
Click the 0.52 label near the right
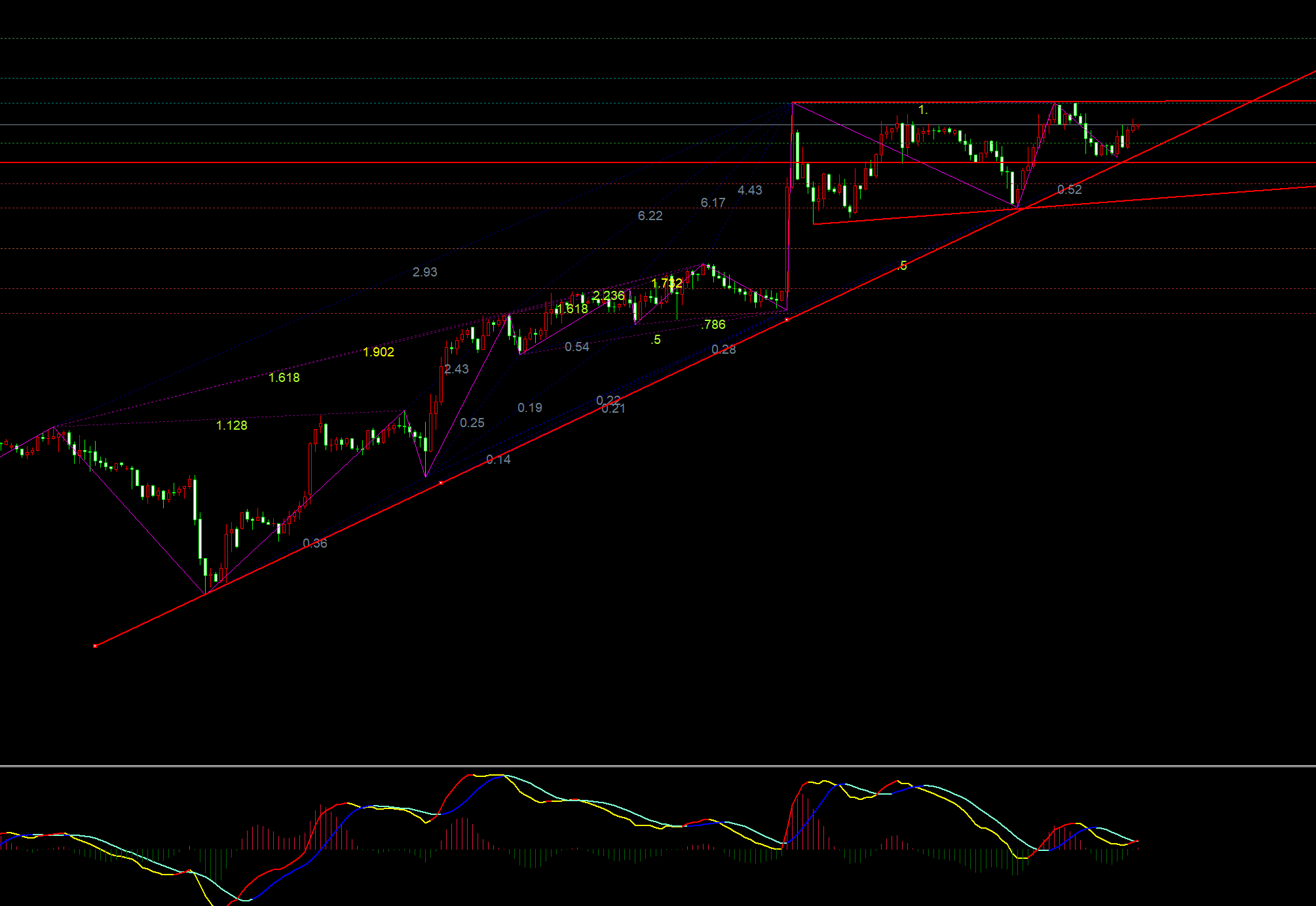(x=1069, y=189)
